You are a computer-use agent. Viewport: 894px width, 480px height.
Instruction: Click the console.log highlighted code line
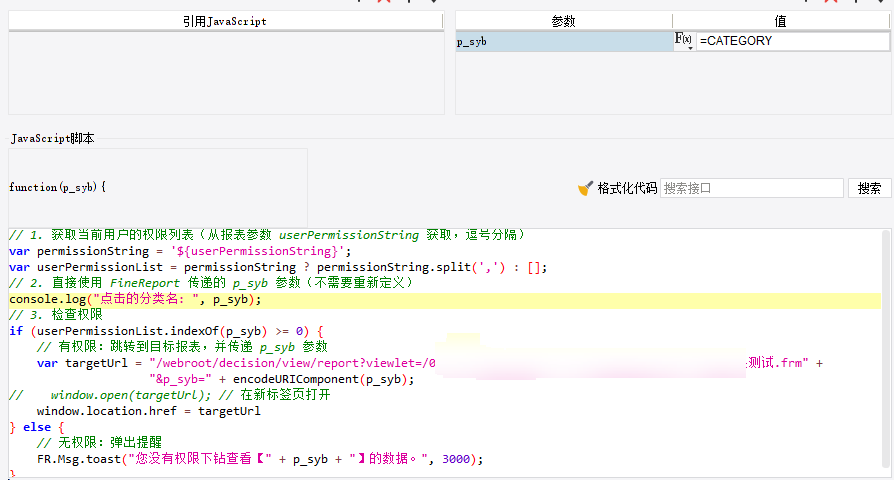click(x=445, y=299)
